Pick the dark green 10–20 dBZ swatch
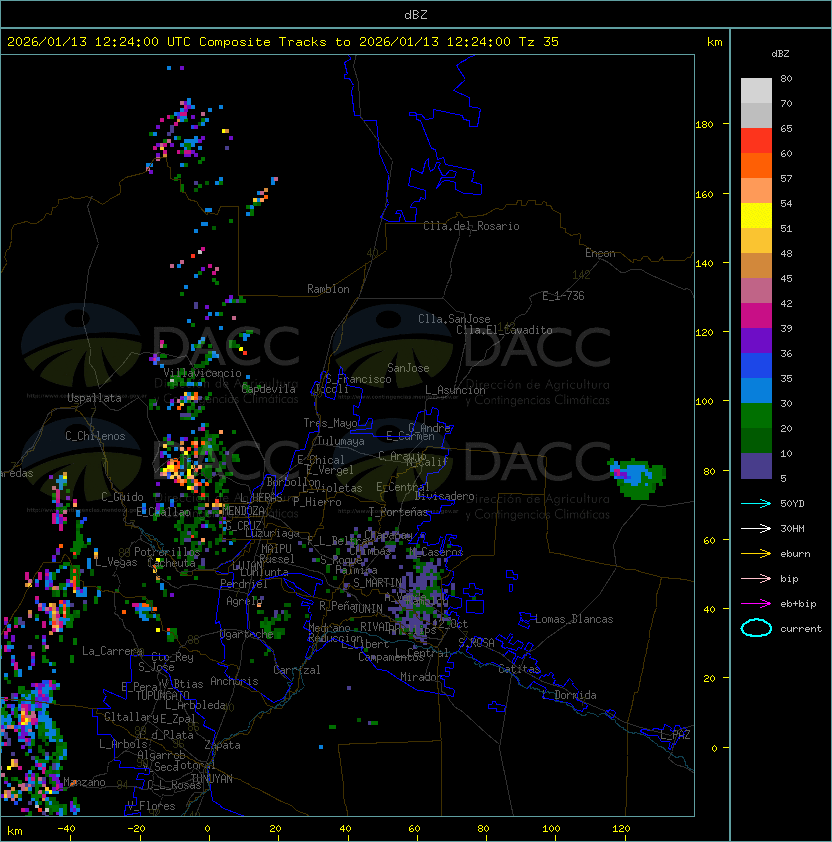Screen dimensions: 832x842 [756, 440]
